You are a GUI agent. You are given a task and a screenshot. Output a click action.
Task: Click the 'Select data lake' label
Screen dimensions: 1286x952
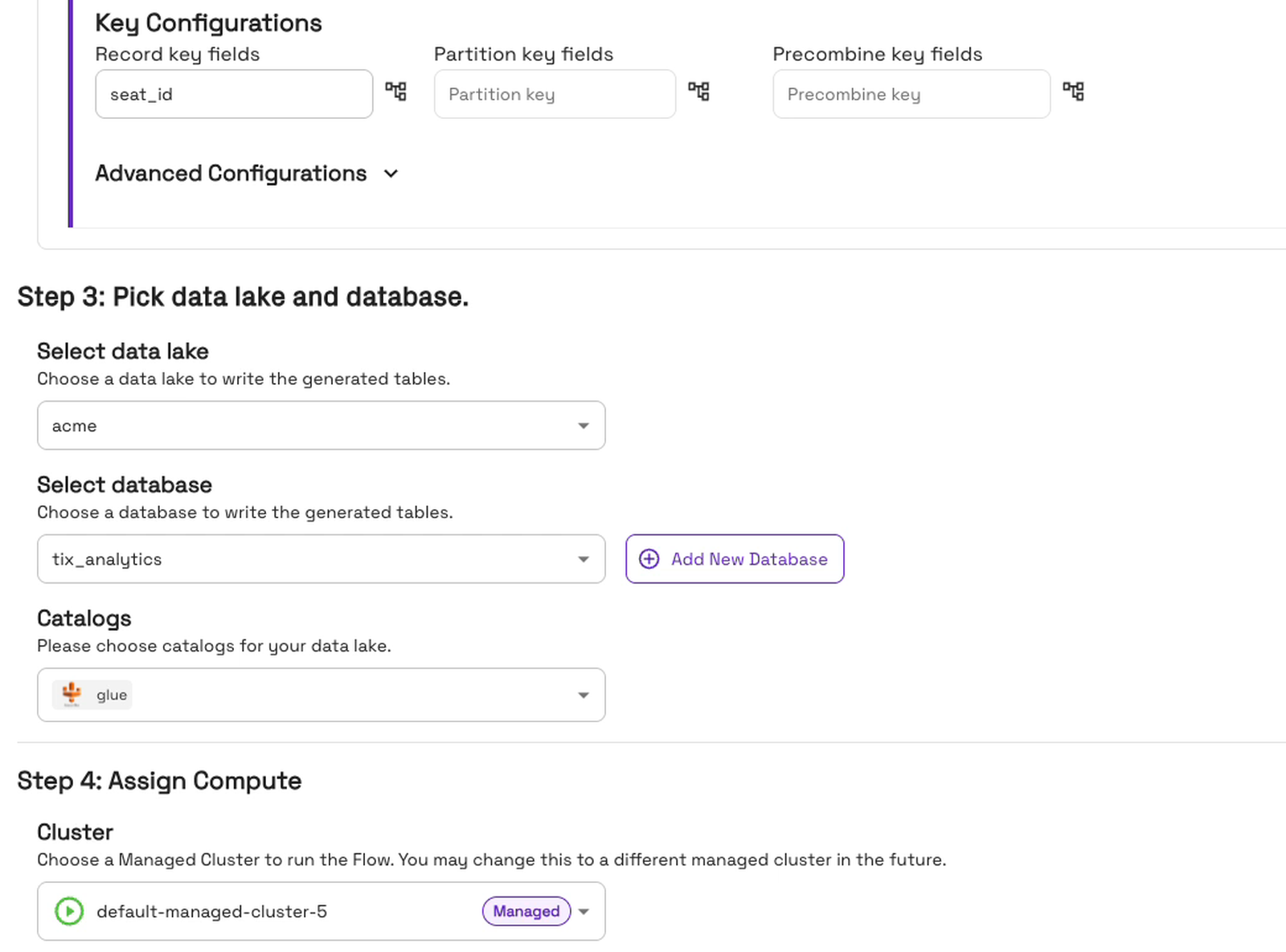(123, 351)
